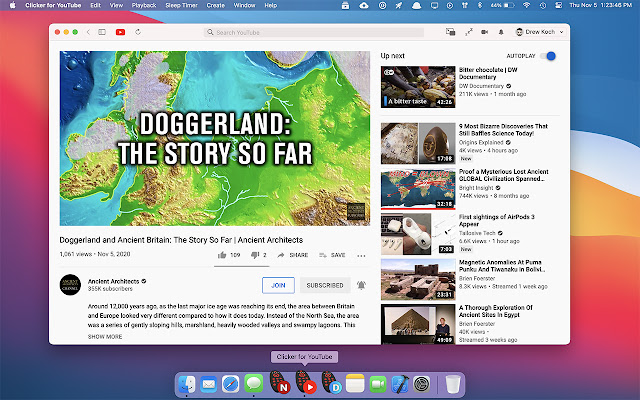Toggle the sidebar icon in toolbar
The height and width of the screenshot is (400, 640).
click(x=102, y=32)
